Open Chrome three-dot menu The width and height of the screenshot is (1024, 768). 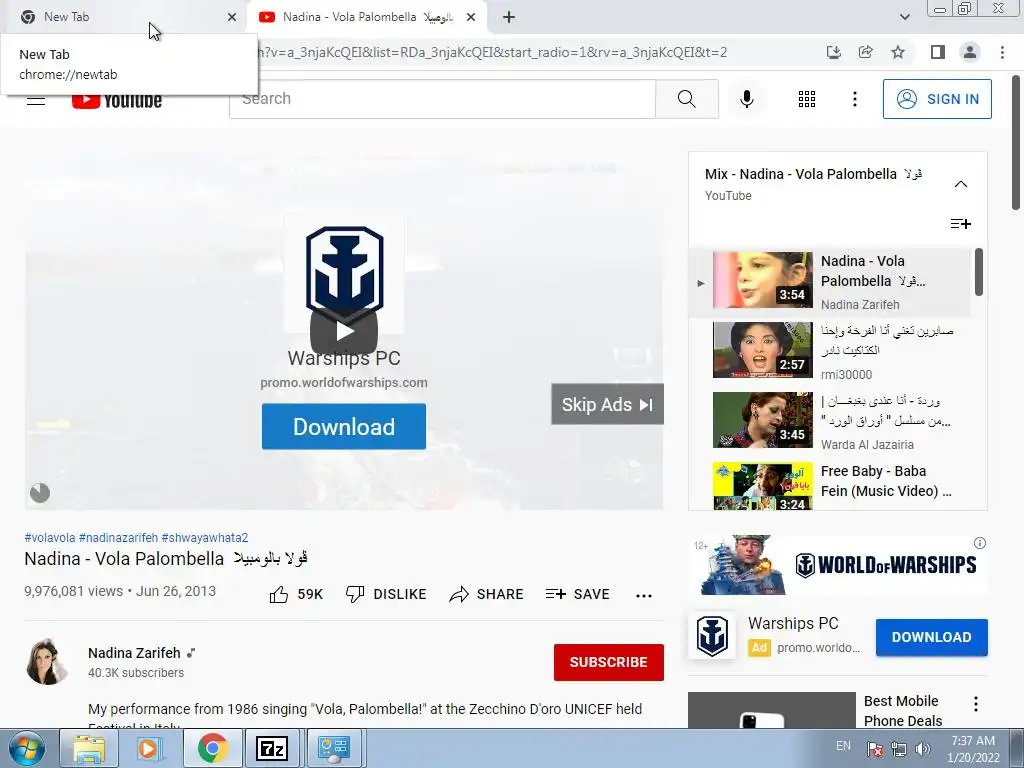(1002, 52)
